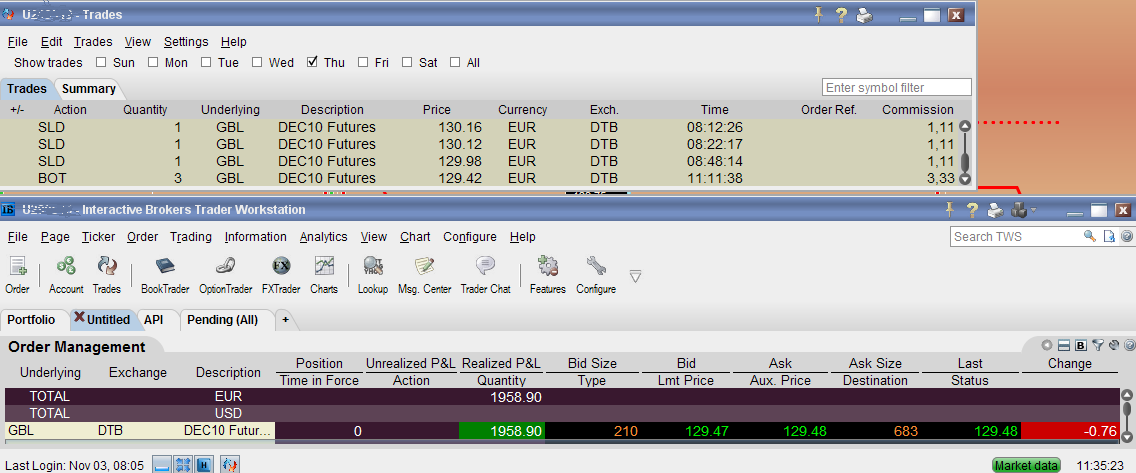Click the Trades table scrollbar down arrow
Image resolution: width=1136 pixels, height=473 pixels.
point(964,180)
